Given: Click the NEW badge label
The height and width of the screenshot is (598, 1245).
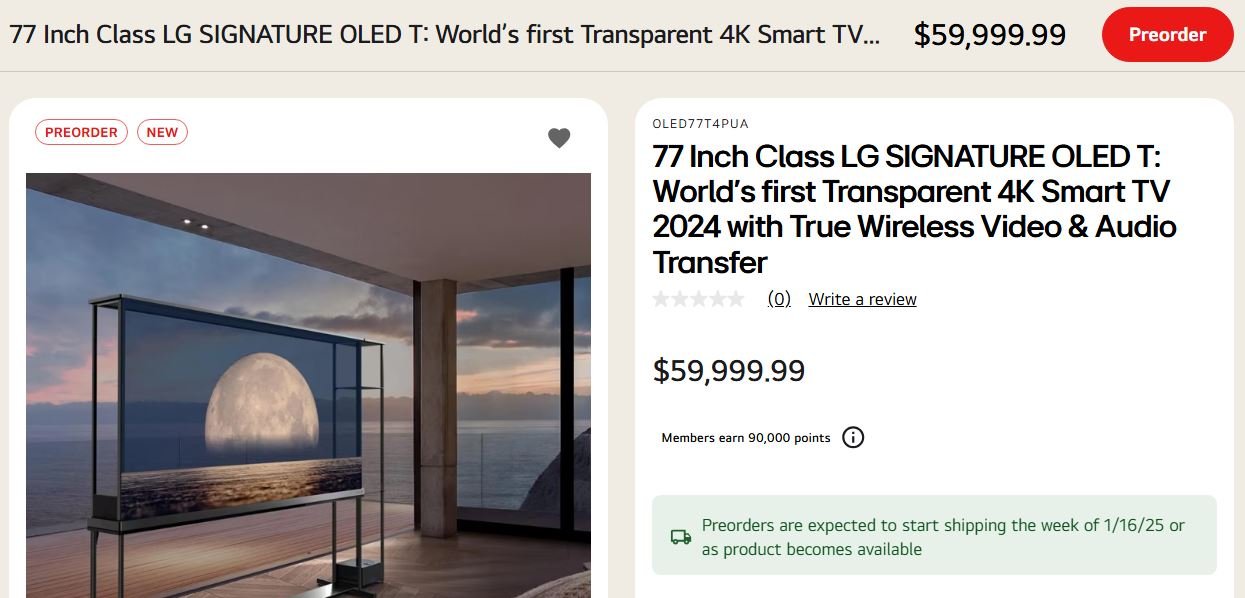Looking at the screenshot, I should point(162,131).
